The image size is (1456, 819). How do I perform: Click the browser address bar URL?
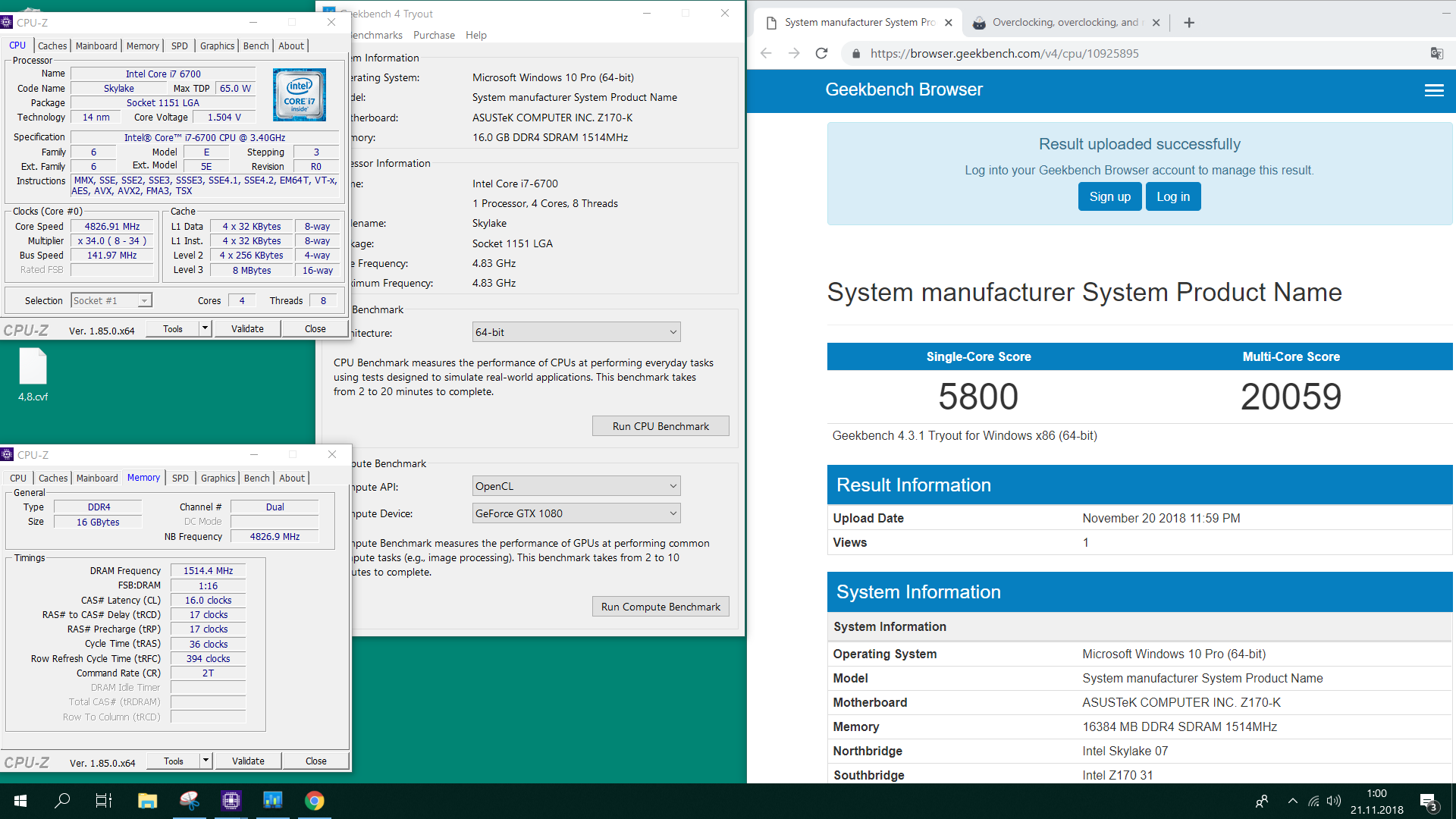1004,53
